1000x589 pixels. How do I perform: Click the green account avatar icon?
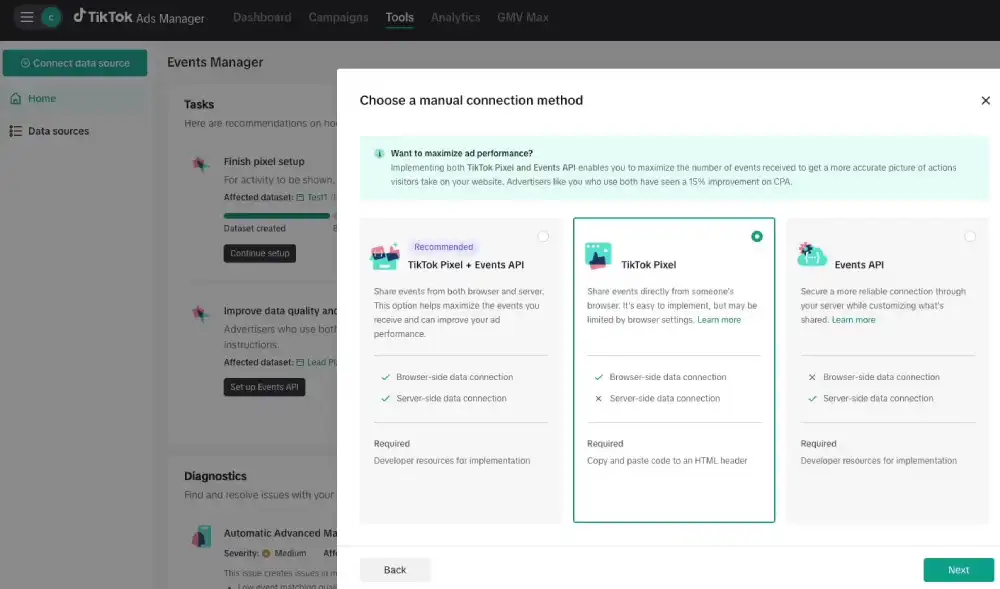pos(50,18)
